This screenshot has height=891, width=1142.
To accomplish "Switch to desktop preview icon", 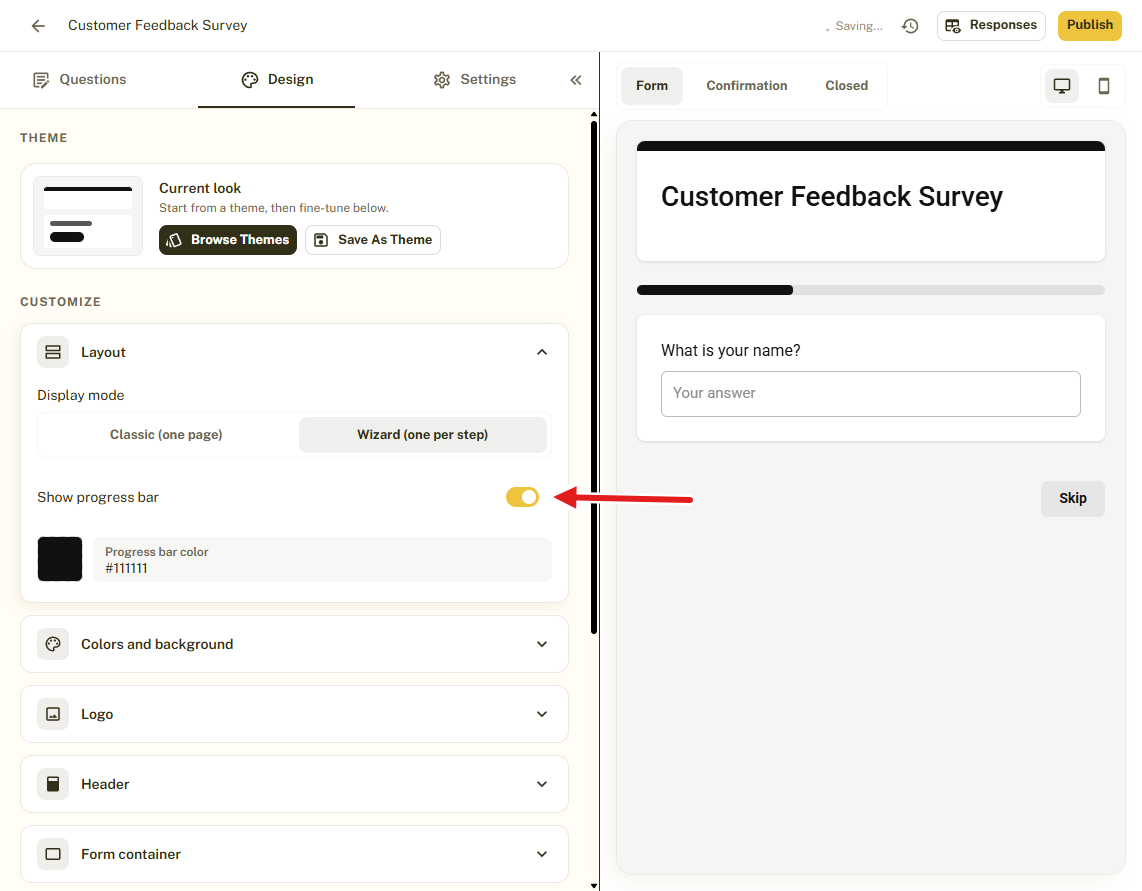I will click(x=1062, y=85).
